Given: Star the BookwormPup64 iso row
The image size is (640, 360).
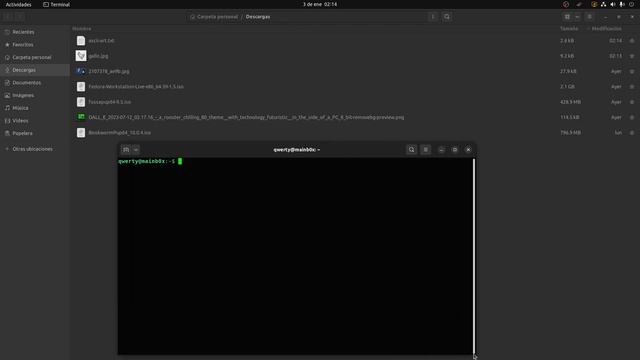Looking at the screenshot, I should coord(632,133).
